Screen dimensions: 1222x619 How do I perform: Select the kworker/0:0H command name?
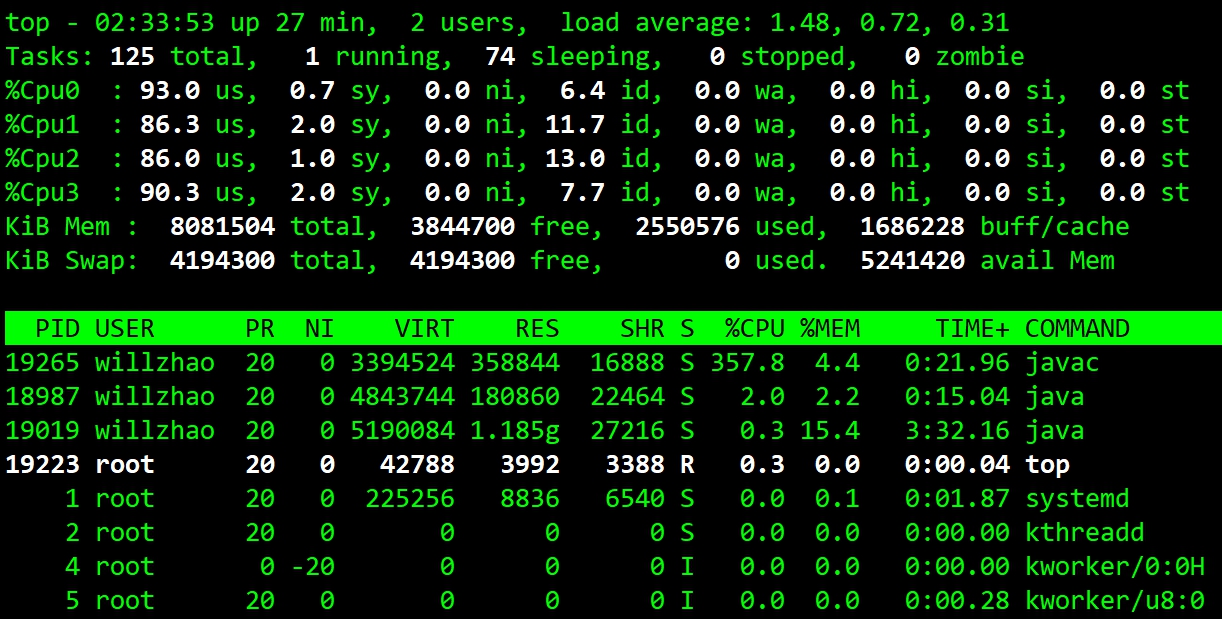(1115, 566)
